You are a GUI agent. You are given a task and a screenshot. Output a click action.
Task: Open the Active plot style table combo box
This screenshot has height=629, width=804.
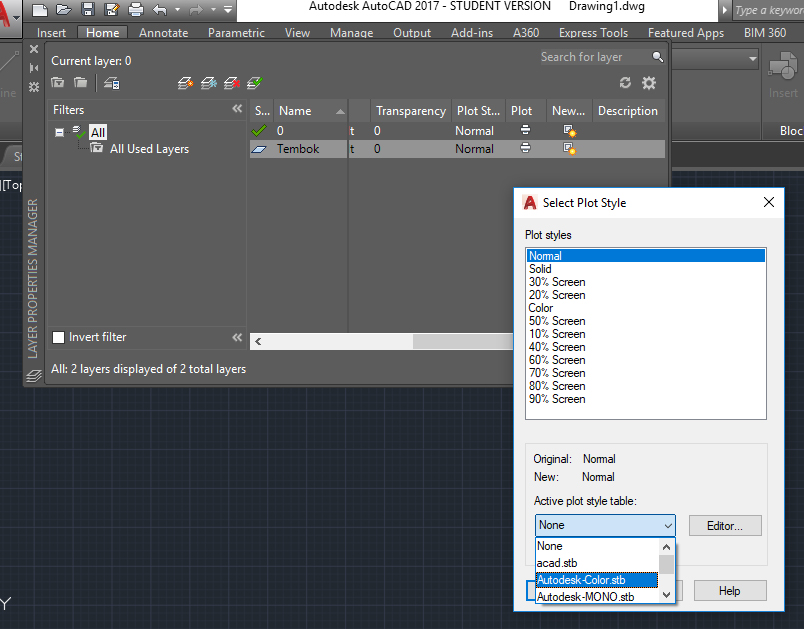pos(605,525)
